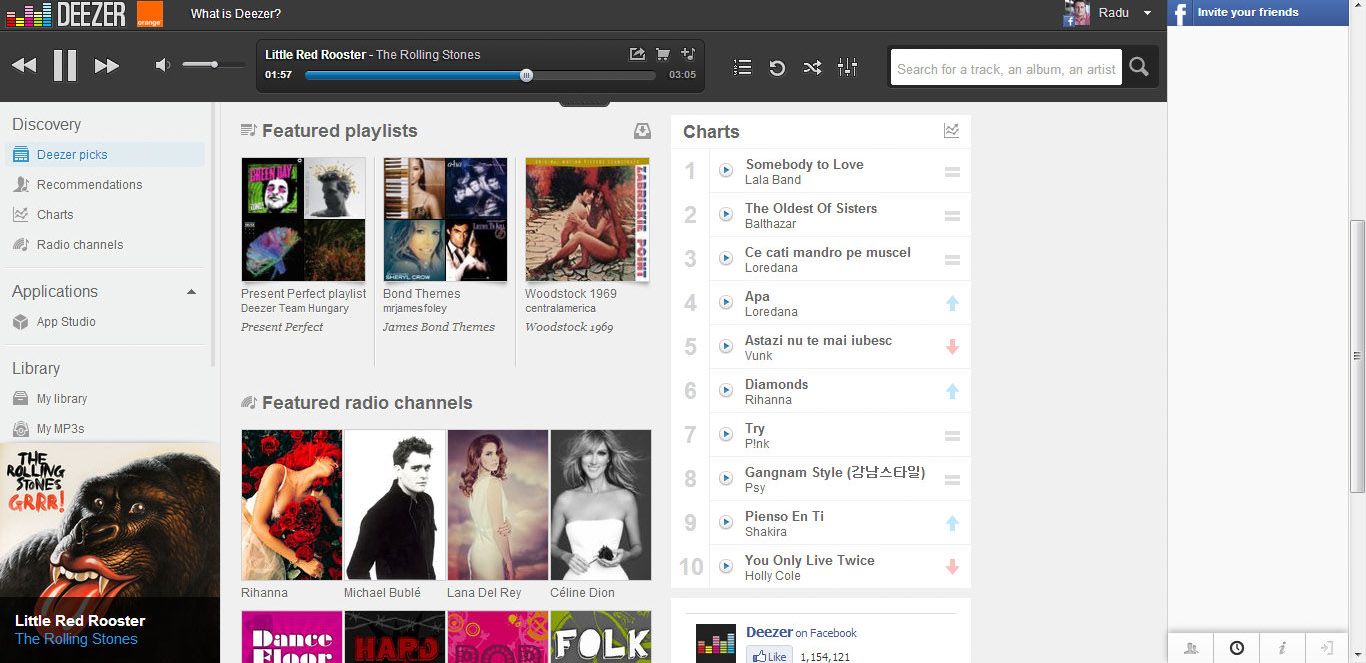
Task: Select Radio channels in the sidebar
Action: [x=80, y=245]
